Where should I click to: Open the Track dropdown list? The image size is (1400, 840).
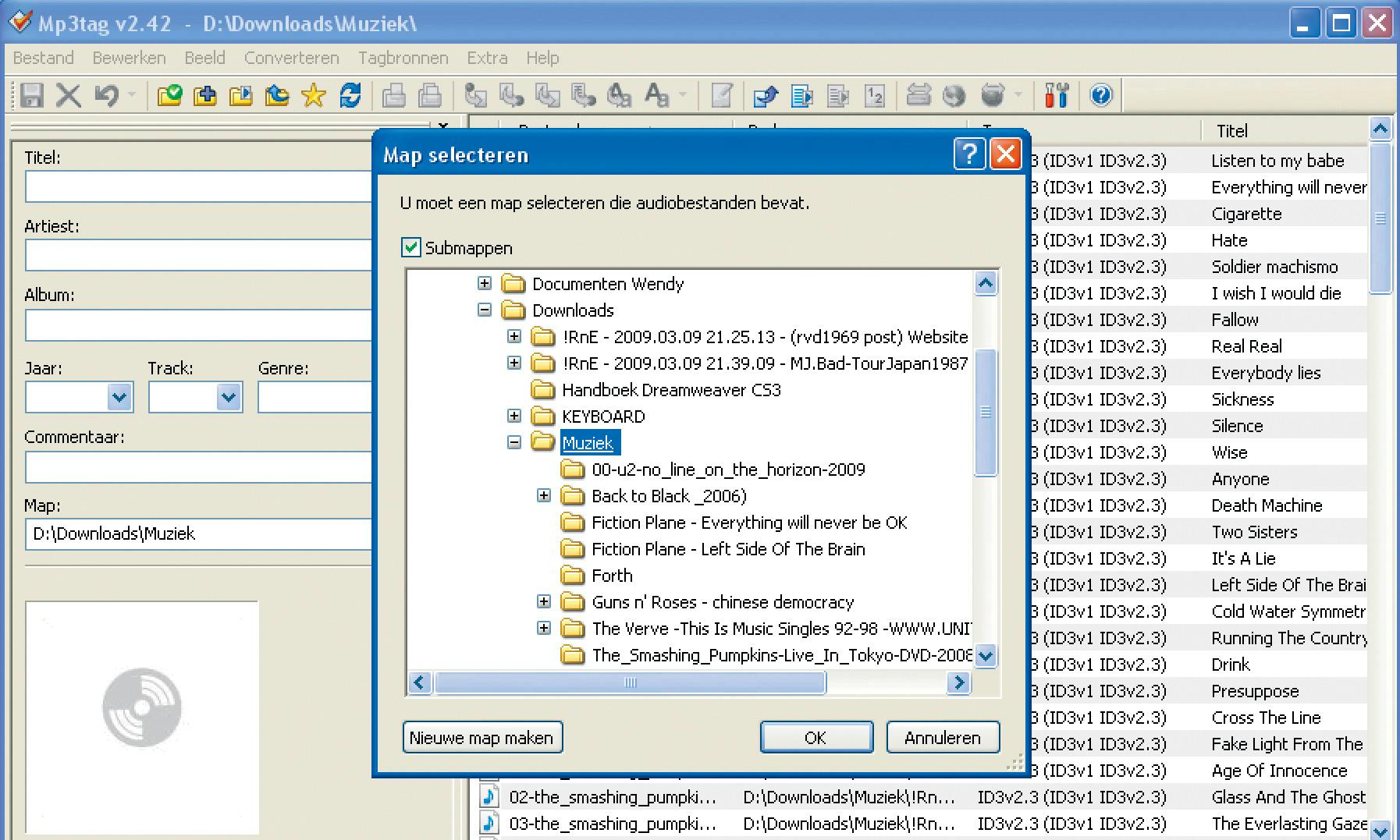228,398
